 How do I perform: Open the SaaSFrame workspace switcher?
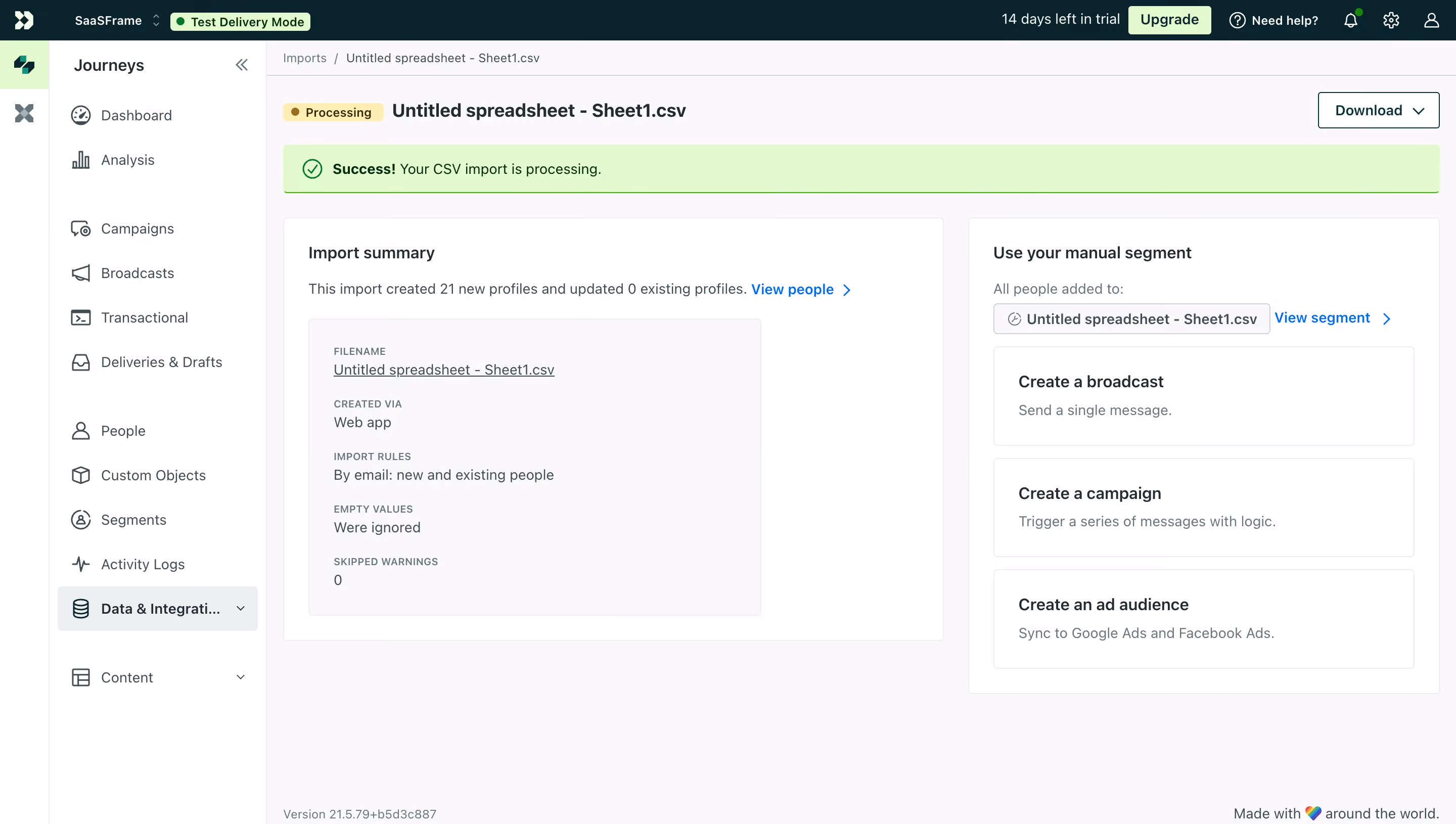(118, 21)
